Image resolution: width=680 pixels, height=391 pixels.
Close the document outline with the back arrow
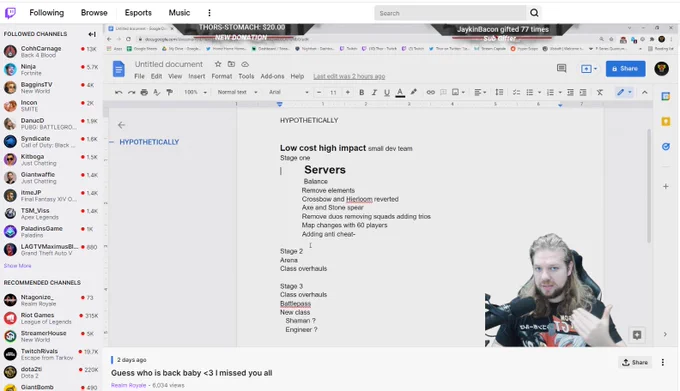pos(121,125)
